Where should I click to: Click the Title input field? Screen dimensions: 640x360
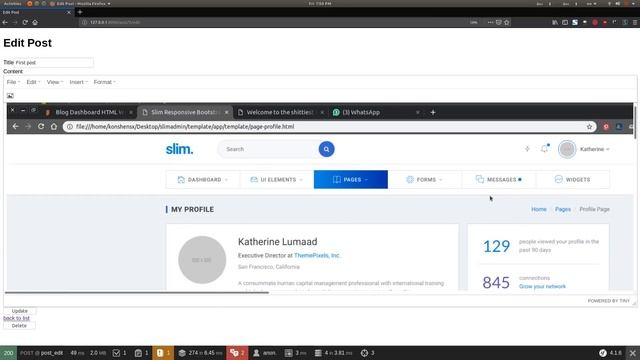point(54,62)
